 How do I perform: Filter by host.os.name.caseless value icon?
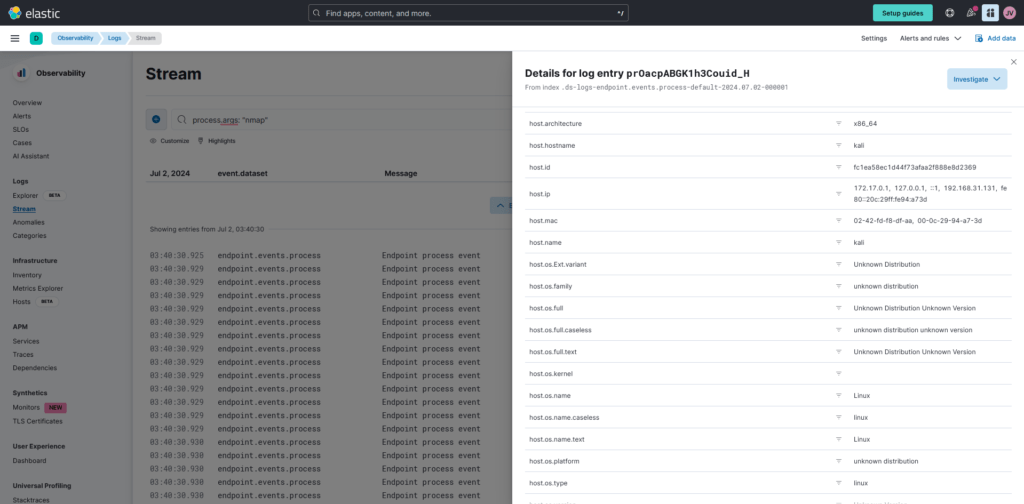coord(839,417)
